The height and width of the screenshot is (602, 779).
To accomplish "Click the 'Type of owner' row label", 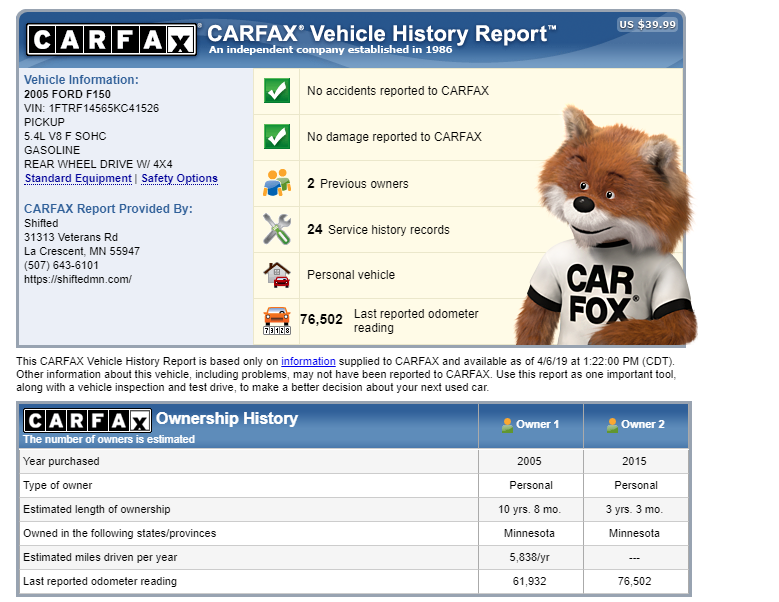I will coord(58,485).
